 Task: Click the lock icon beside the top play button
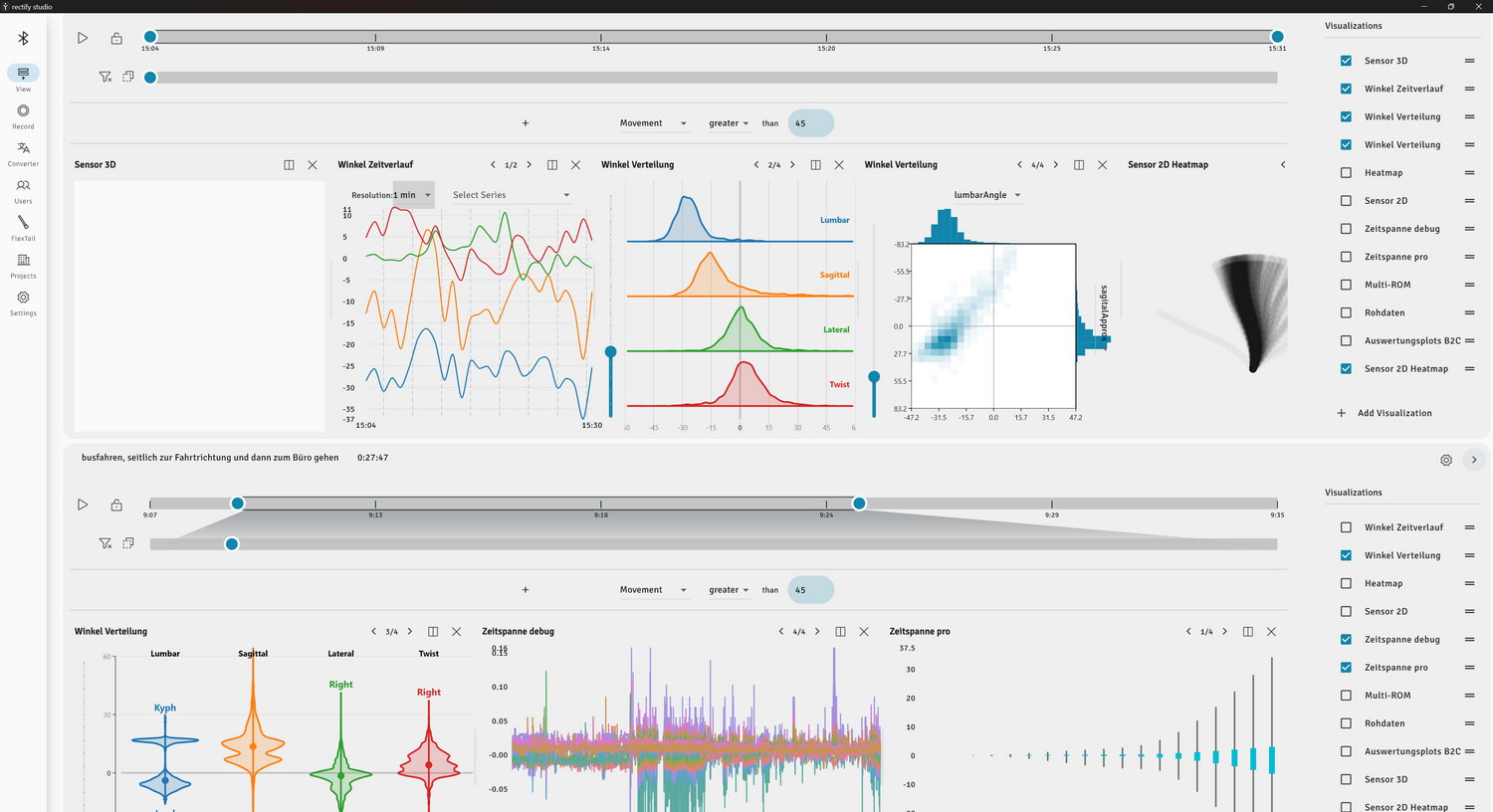click(x=116, y=39)
